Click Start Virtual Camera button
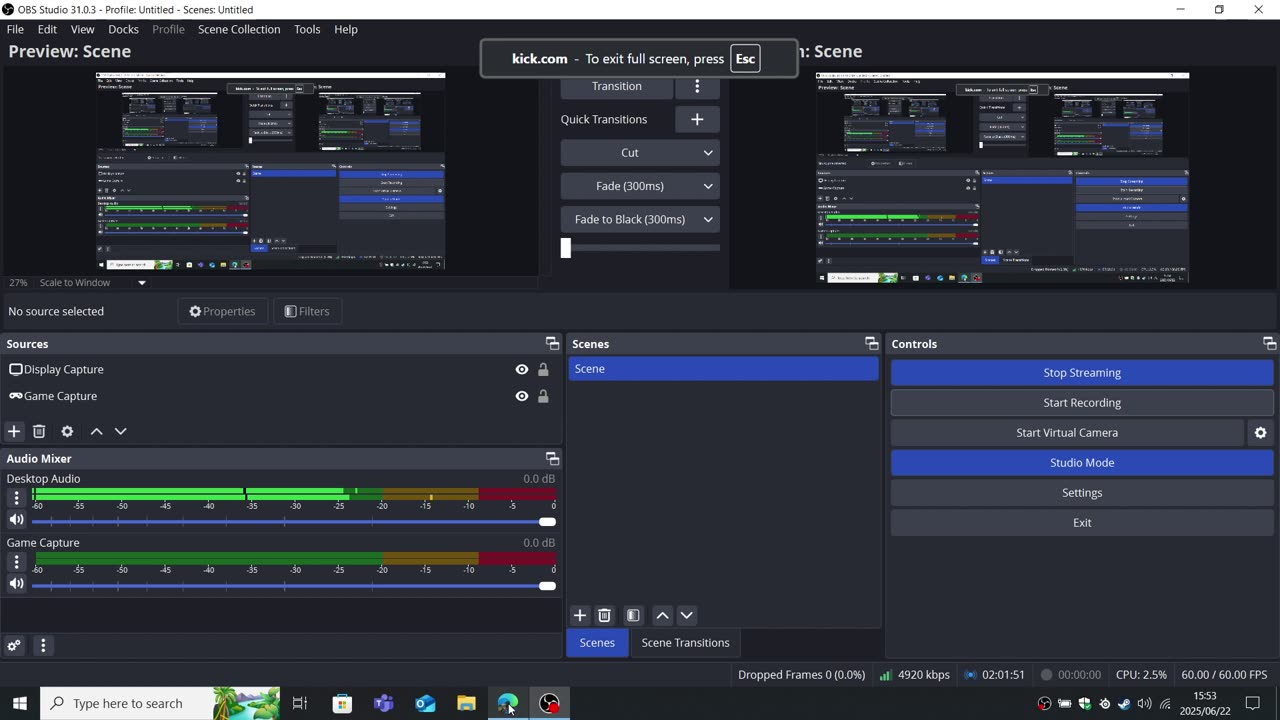This screenshot has height=720, width=1280. click(x=1067, y=433)
